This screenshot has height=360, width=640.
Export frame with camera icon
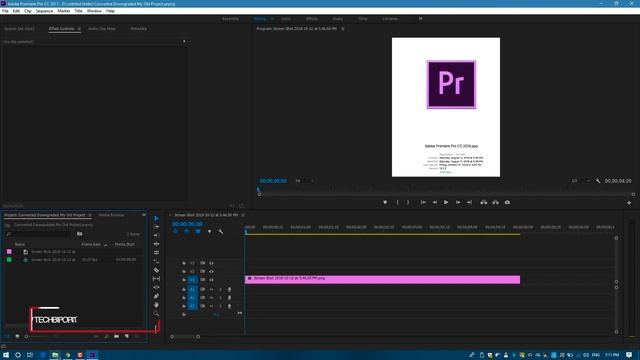point(507,202)
